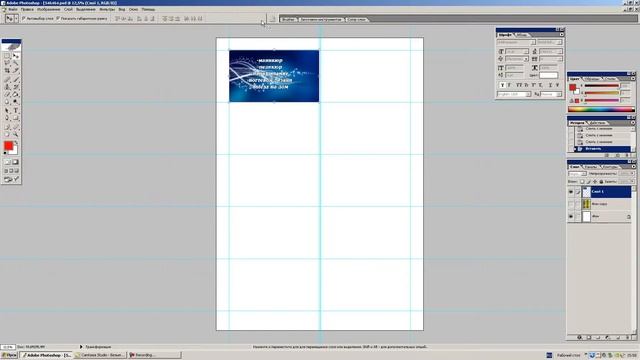
Task: Click the zoom percentage field in status bar
Action: point(8,347)
